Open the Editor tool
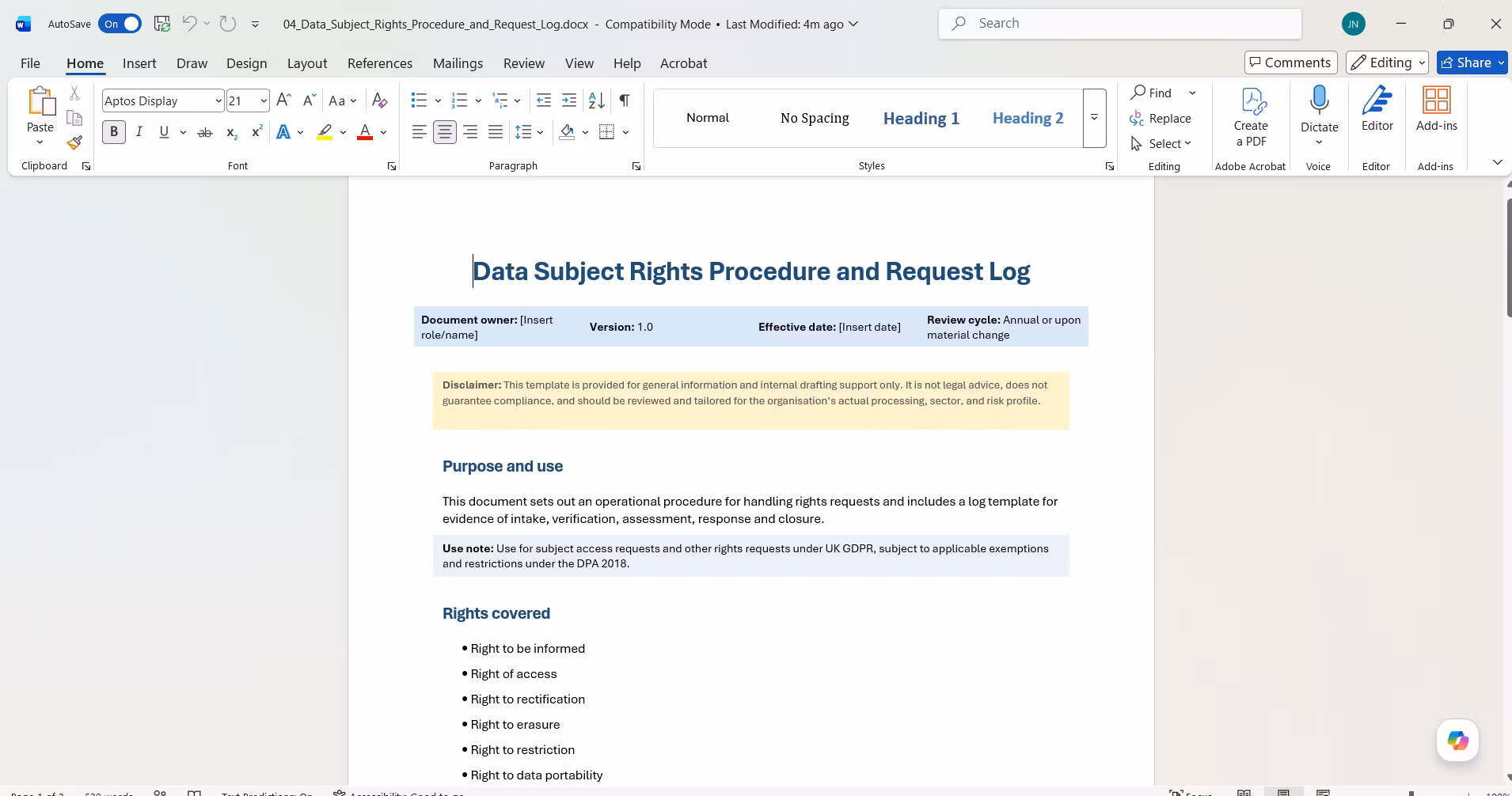This screenshot has height=796, width=1512. click(1377, 109)
